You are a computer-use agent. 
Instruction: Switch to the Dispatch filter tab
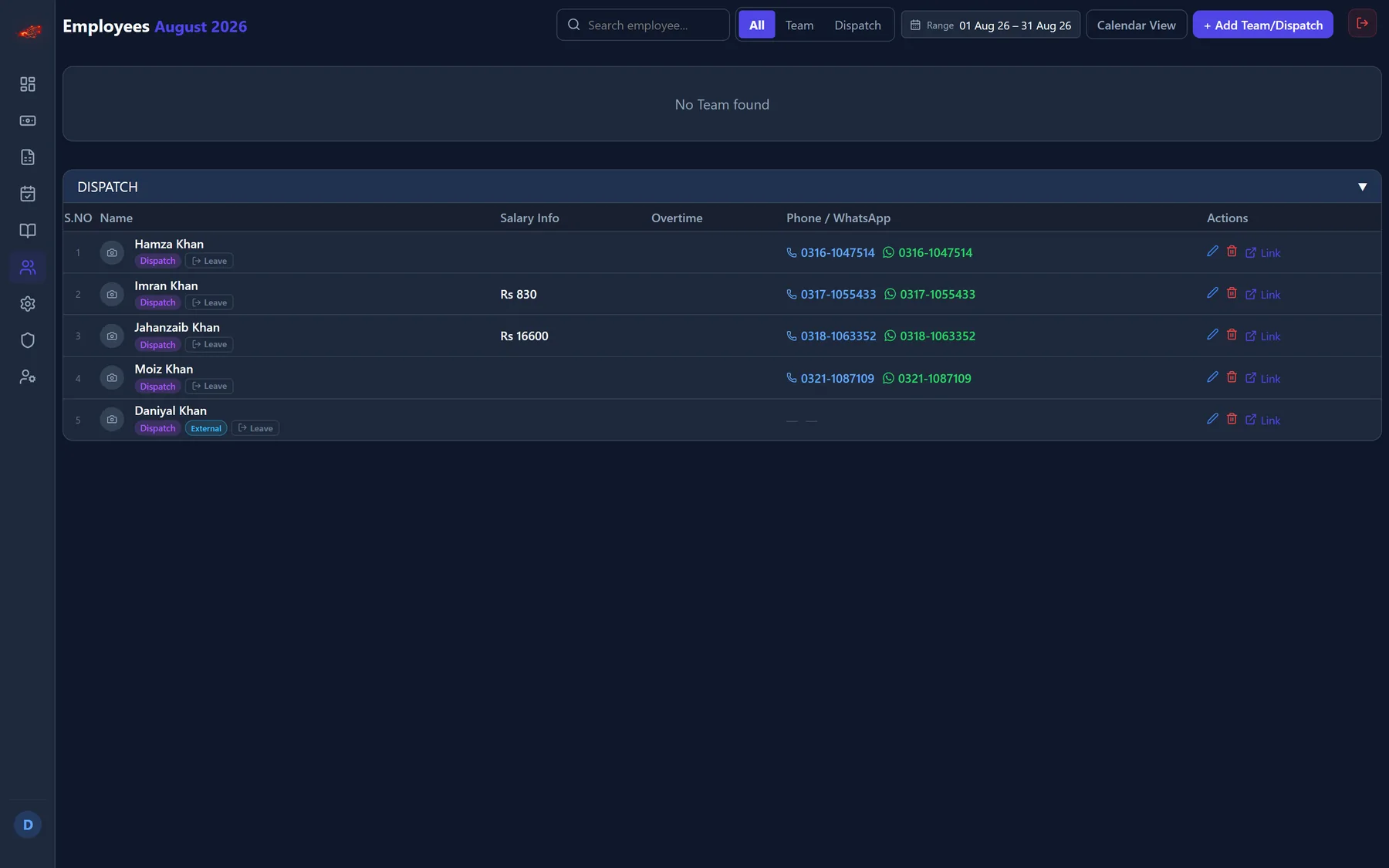click(857, 25)
